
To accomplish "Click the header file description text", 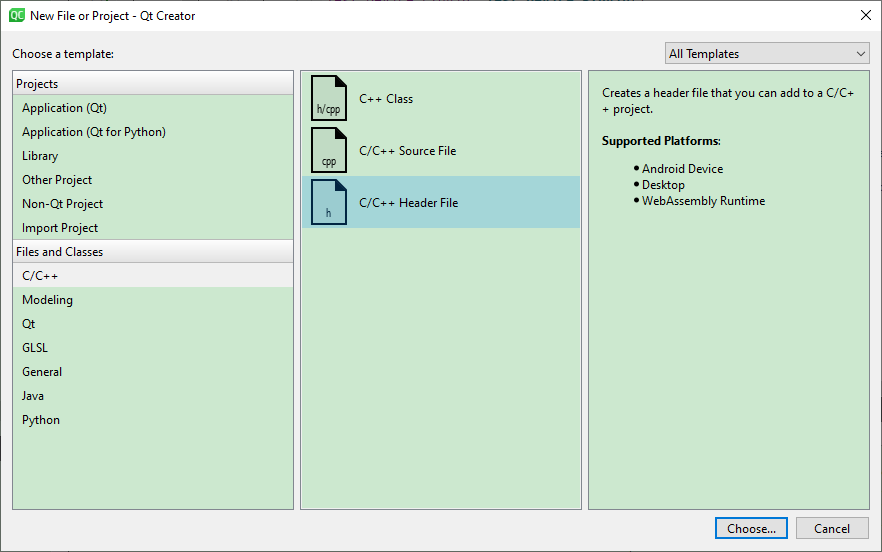I will pyautogui.click(x=727, y=101).
